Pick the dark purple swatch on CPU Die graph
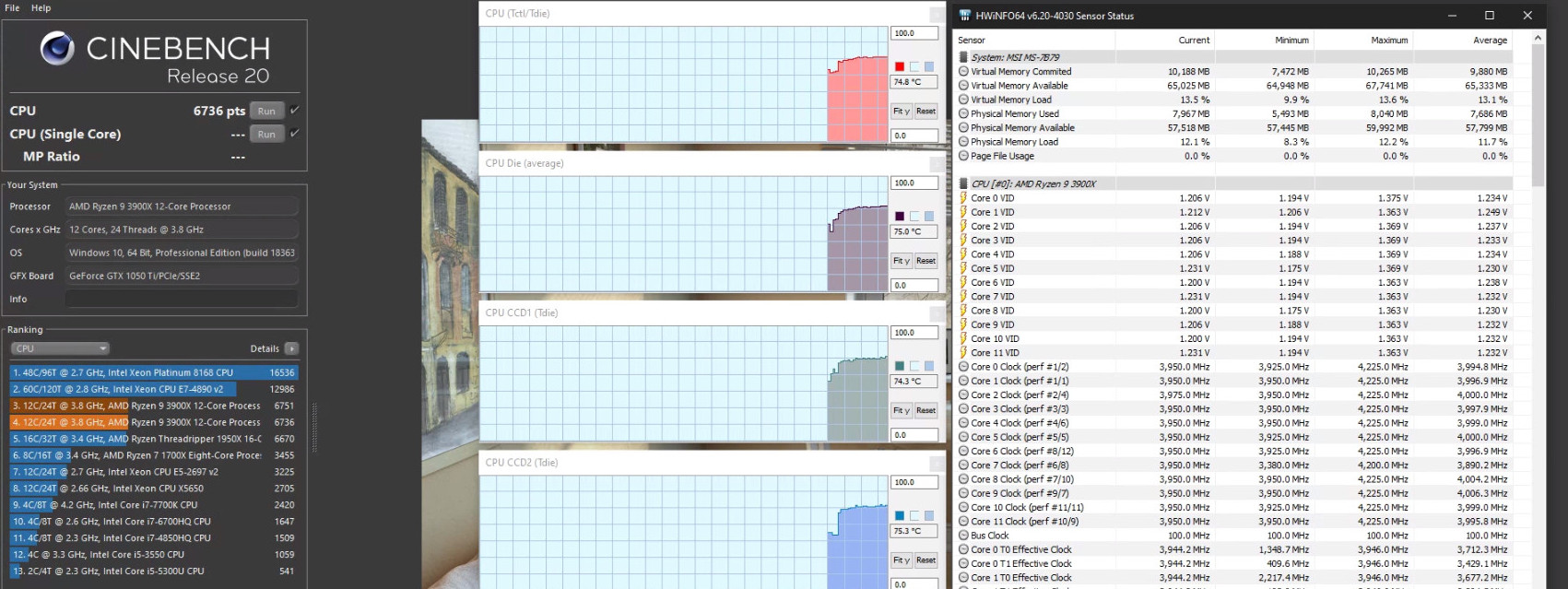 pos(900,216)
